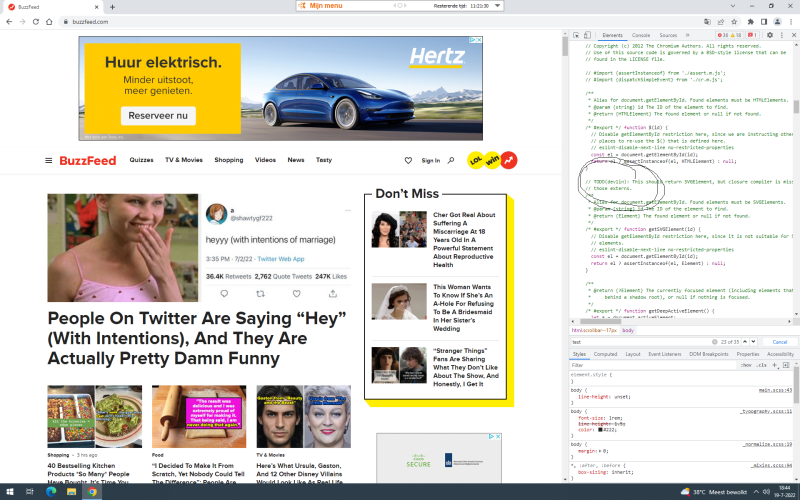
Task: Open saved items via heart icon
Action: click(407, 160)
